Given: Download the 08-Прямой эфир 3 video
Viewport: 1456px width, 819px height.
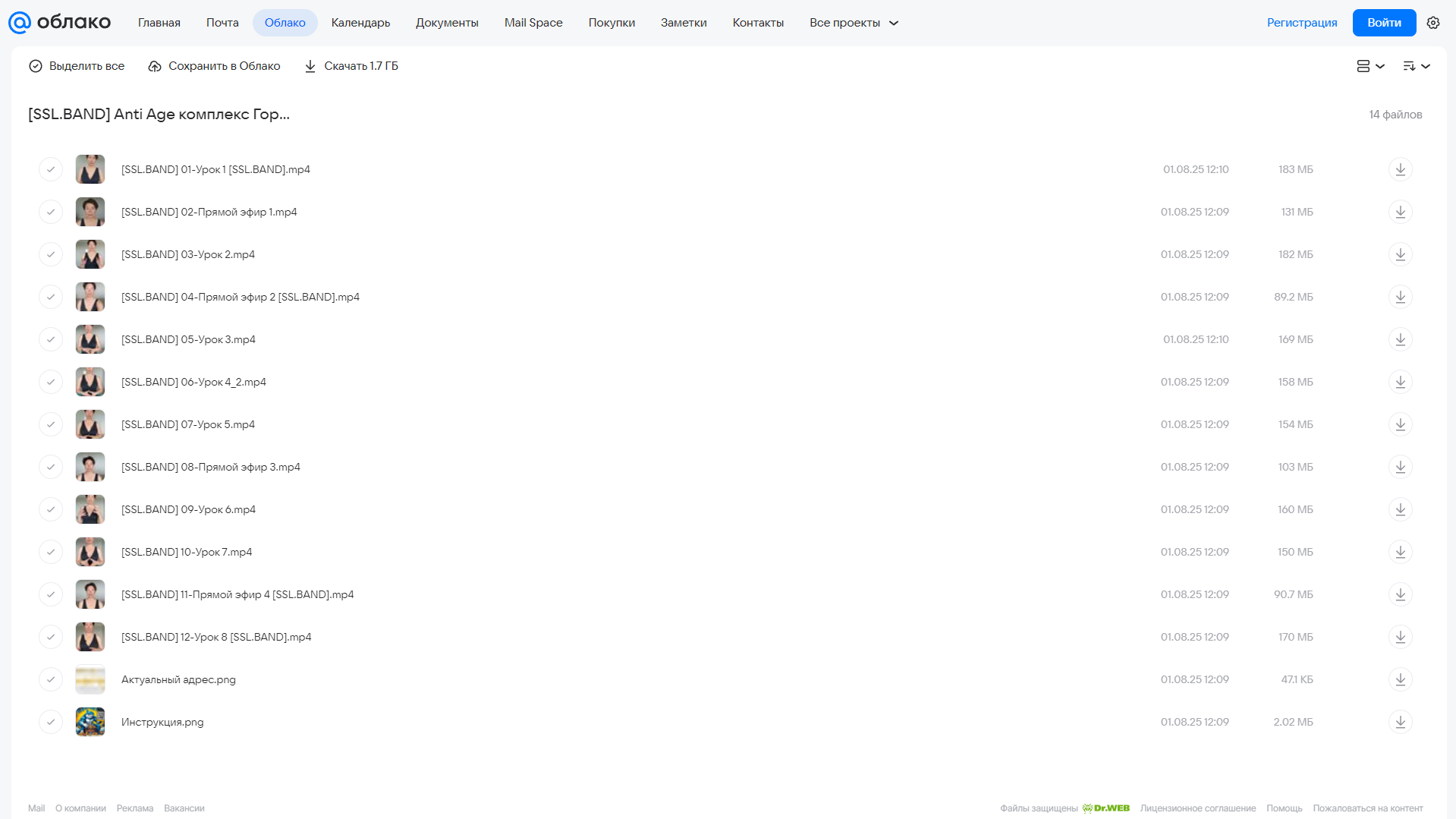Looking at the screenshot, I should [x=1401, y=467].
